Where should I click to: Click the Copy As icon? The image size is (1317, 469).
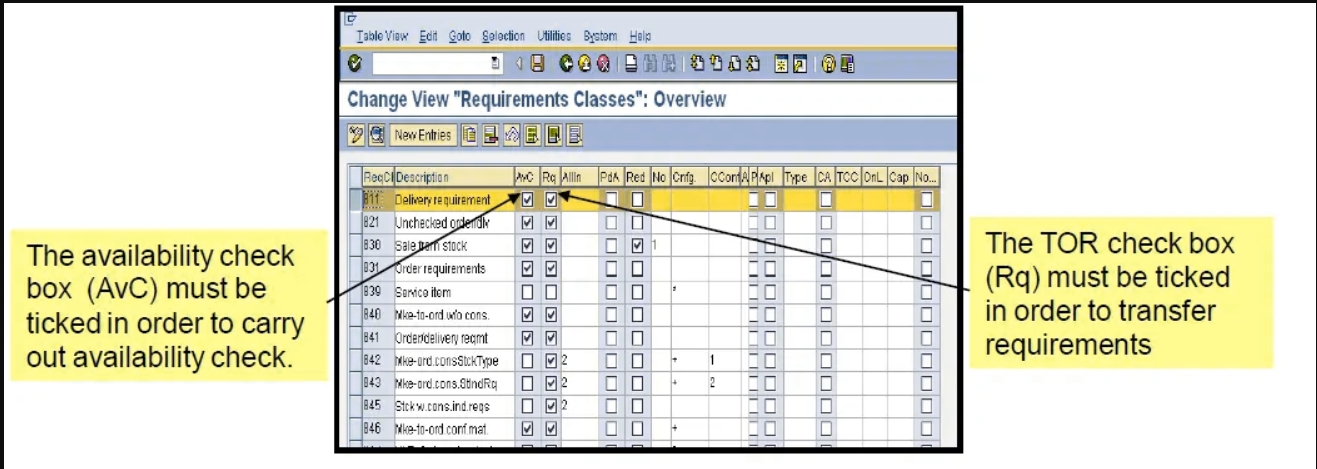point(469,134)
